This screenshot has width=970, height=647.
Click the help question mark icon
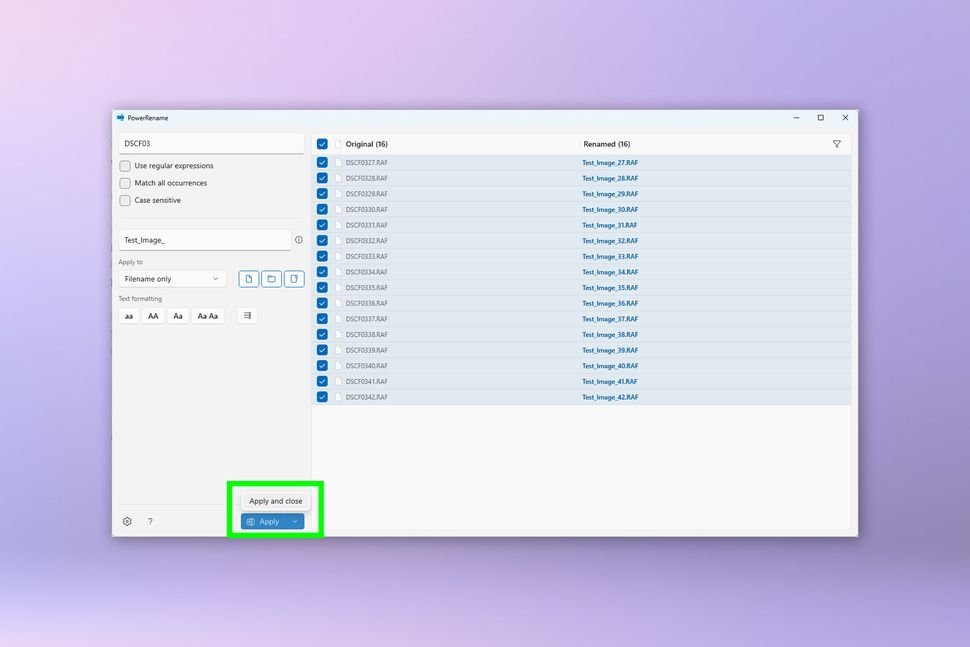coord(150,521)
